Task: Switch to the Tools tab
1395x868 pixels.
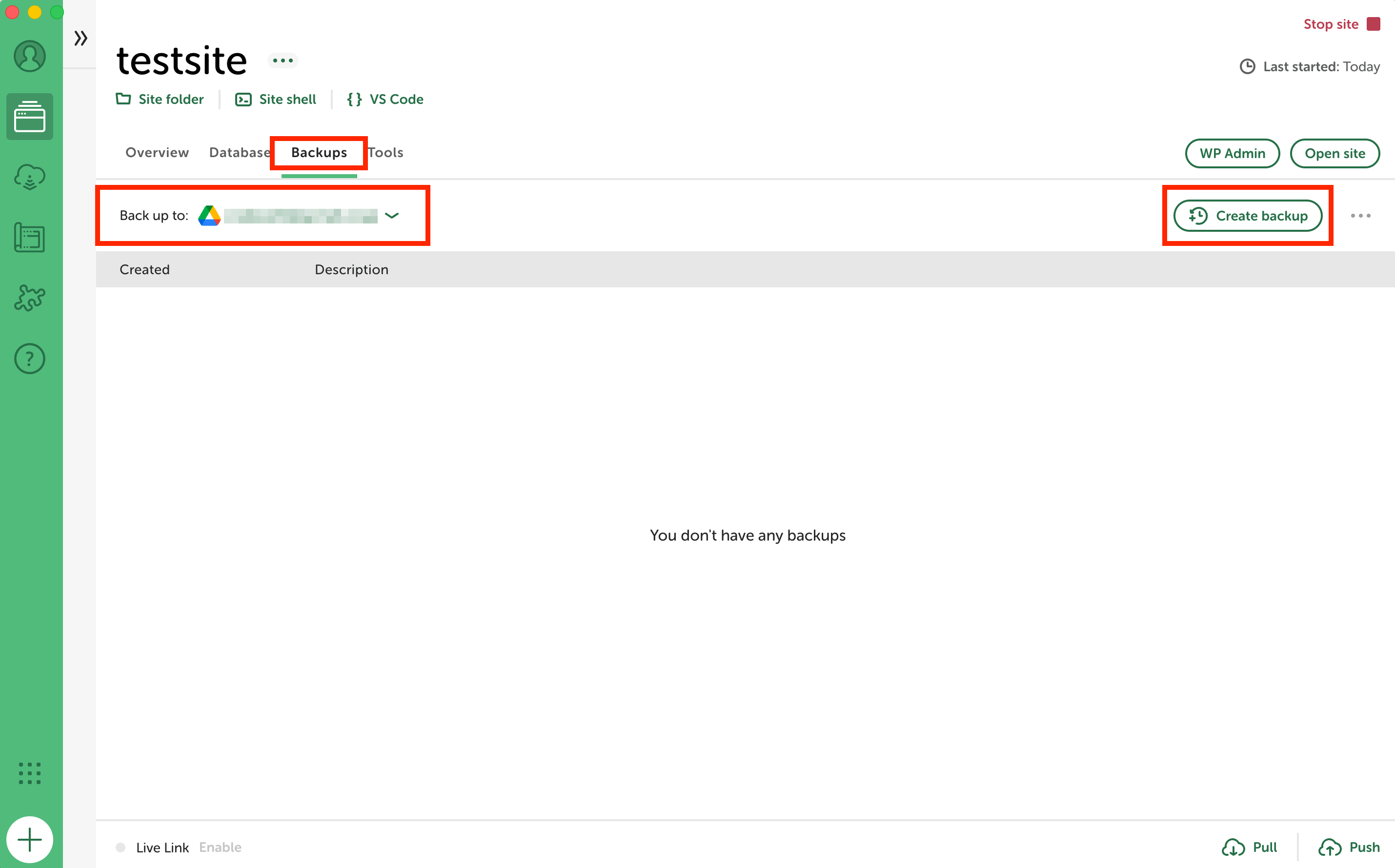Action: click(x=386, y=152)
